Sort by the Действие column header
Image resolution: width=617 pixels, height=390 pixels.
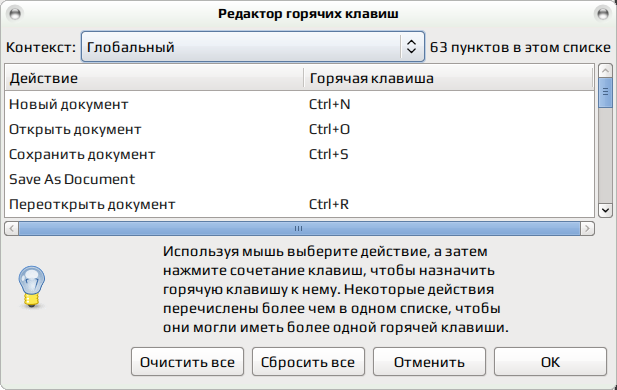154,78
